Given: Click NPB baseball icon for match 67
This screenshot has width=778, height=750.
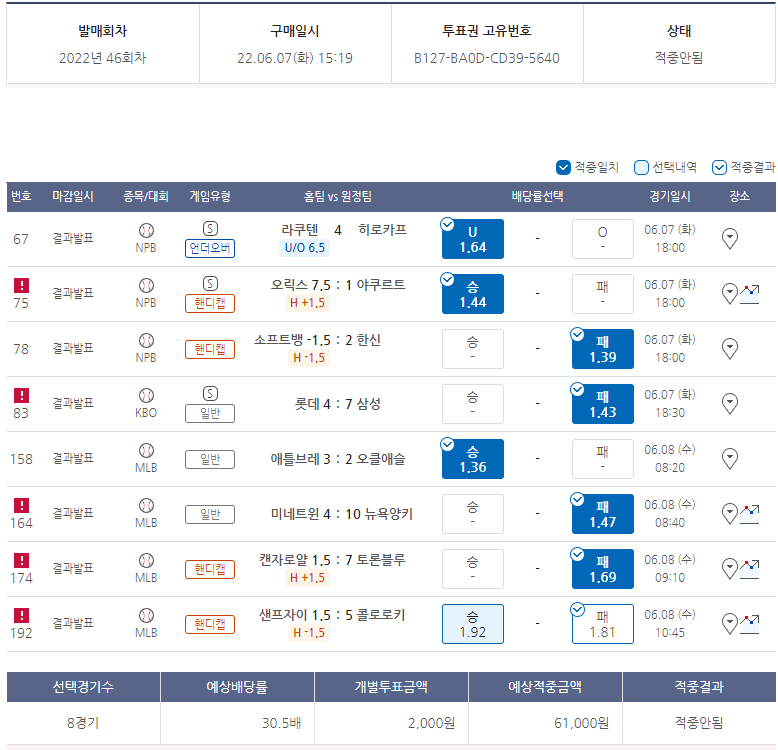Looking at the screenshot, I should pyautogui.click(x=146, y=231).
